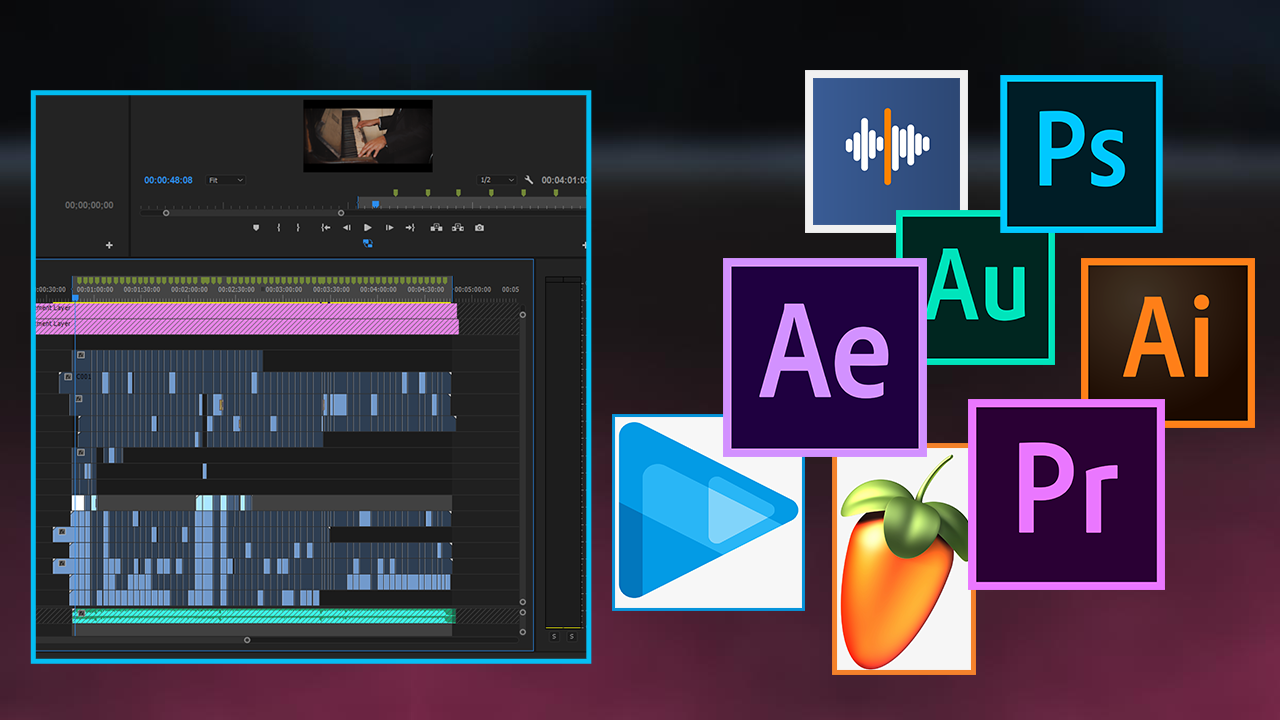Image resolution: width=1280 pixels, height=720 pixels.
Task: Click the After Effects Ae icon
Action: click(825, 357)
